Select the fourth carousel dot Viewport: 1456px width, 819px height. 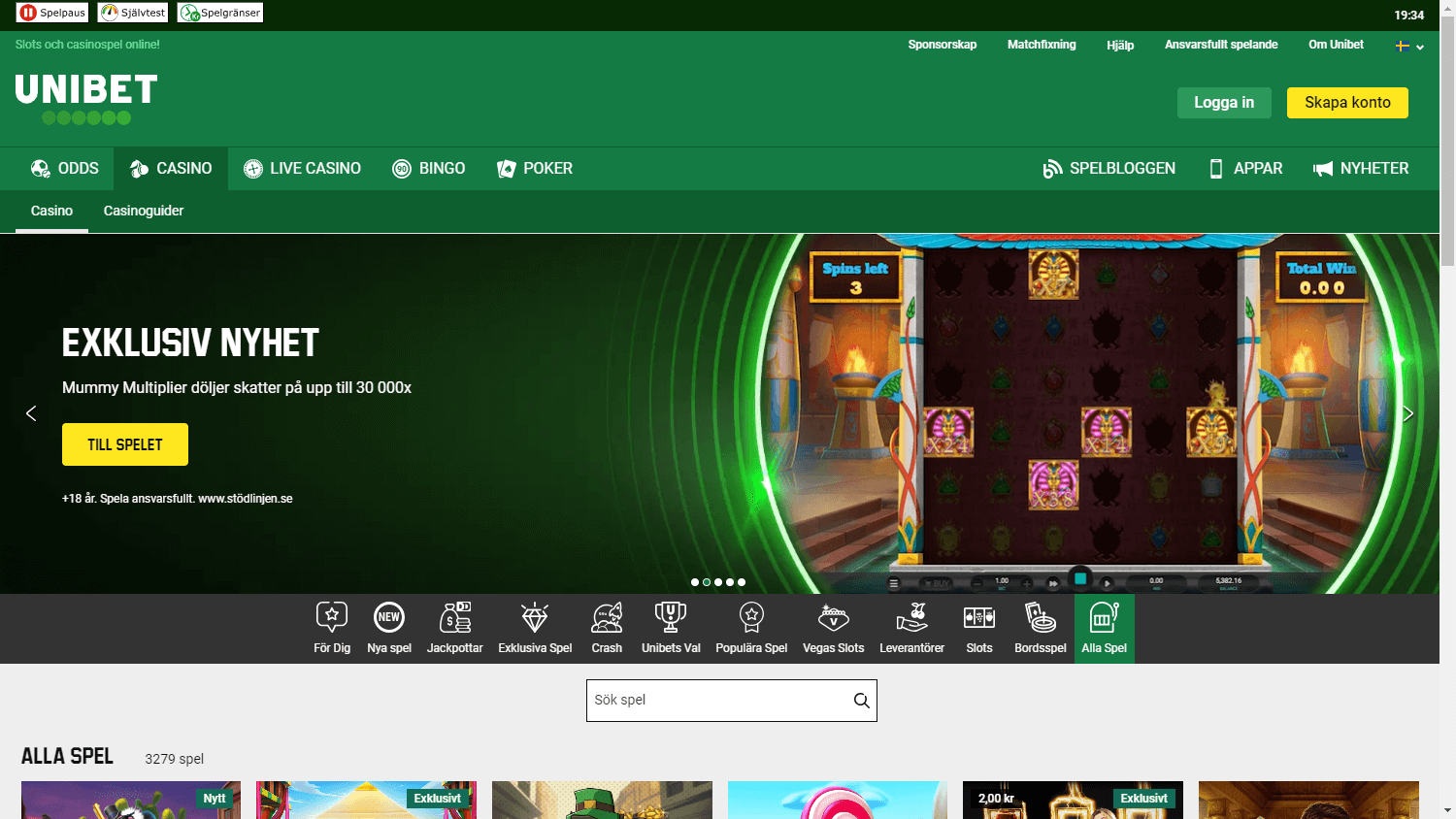tap(730, 582)
